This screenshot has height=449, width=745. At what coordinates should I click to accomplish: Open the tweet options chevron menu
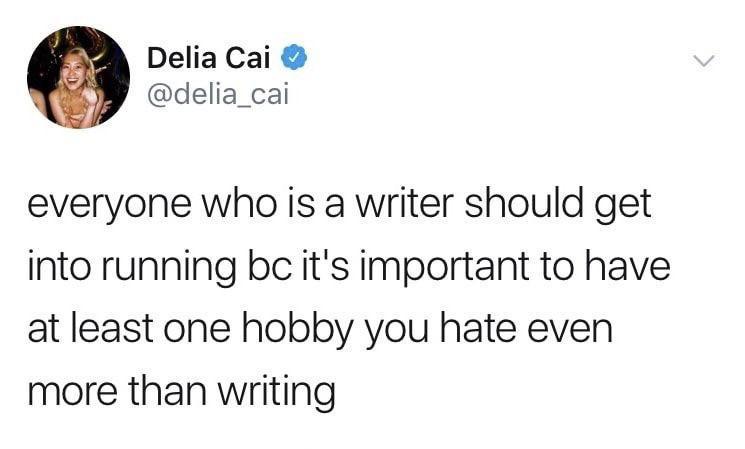pyautogui.click(x=705, y=61)
